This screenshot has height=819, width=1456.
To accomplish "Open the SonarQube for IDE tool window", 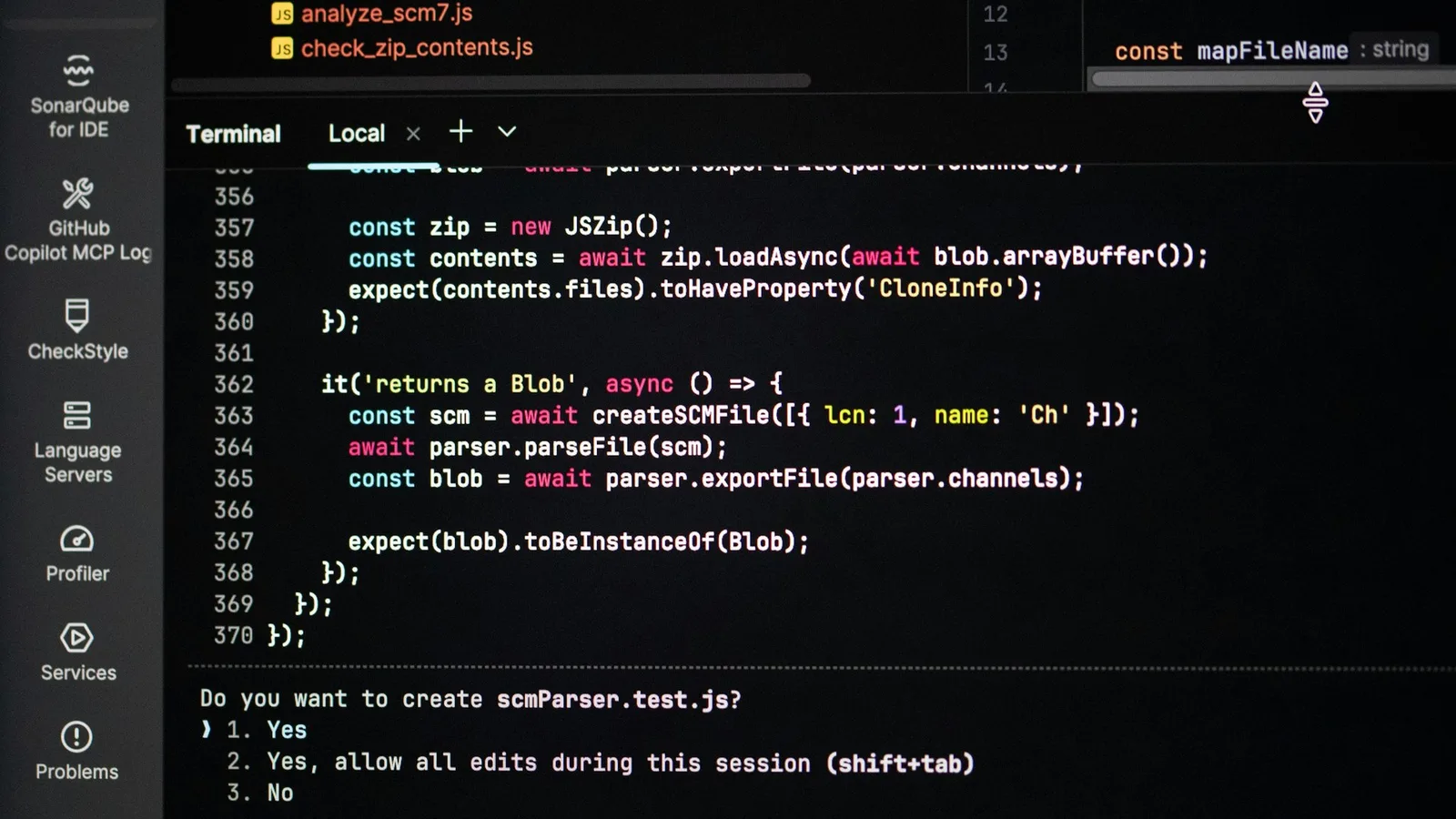I will pos(78,96).
